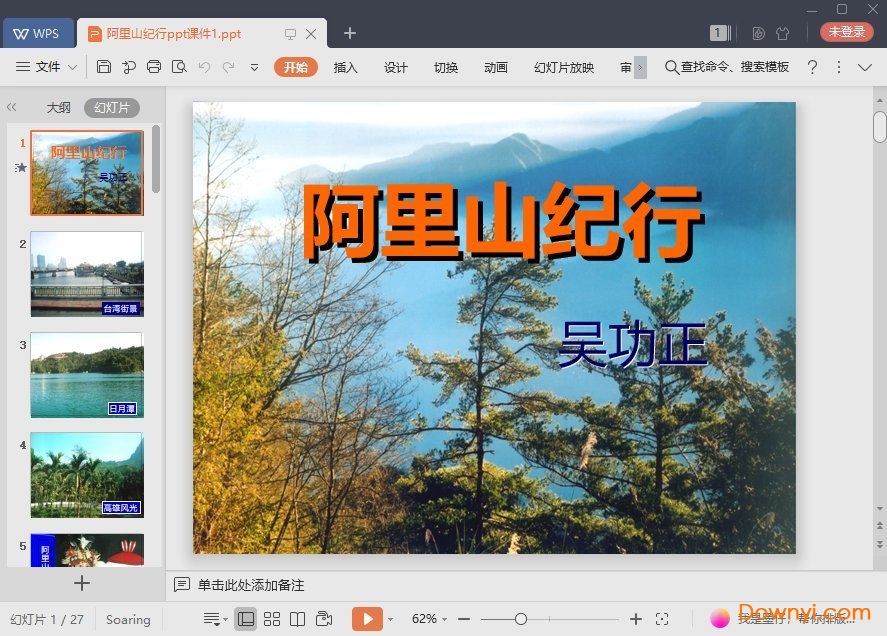887x636 pixels.
Task: Click the Undo arrow icon
Action: (207, 67)
